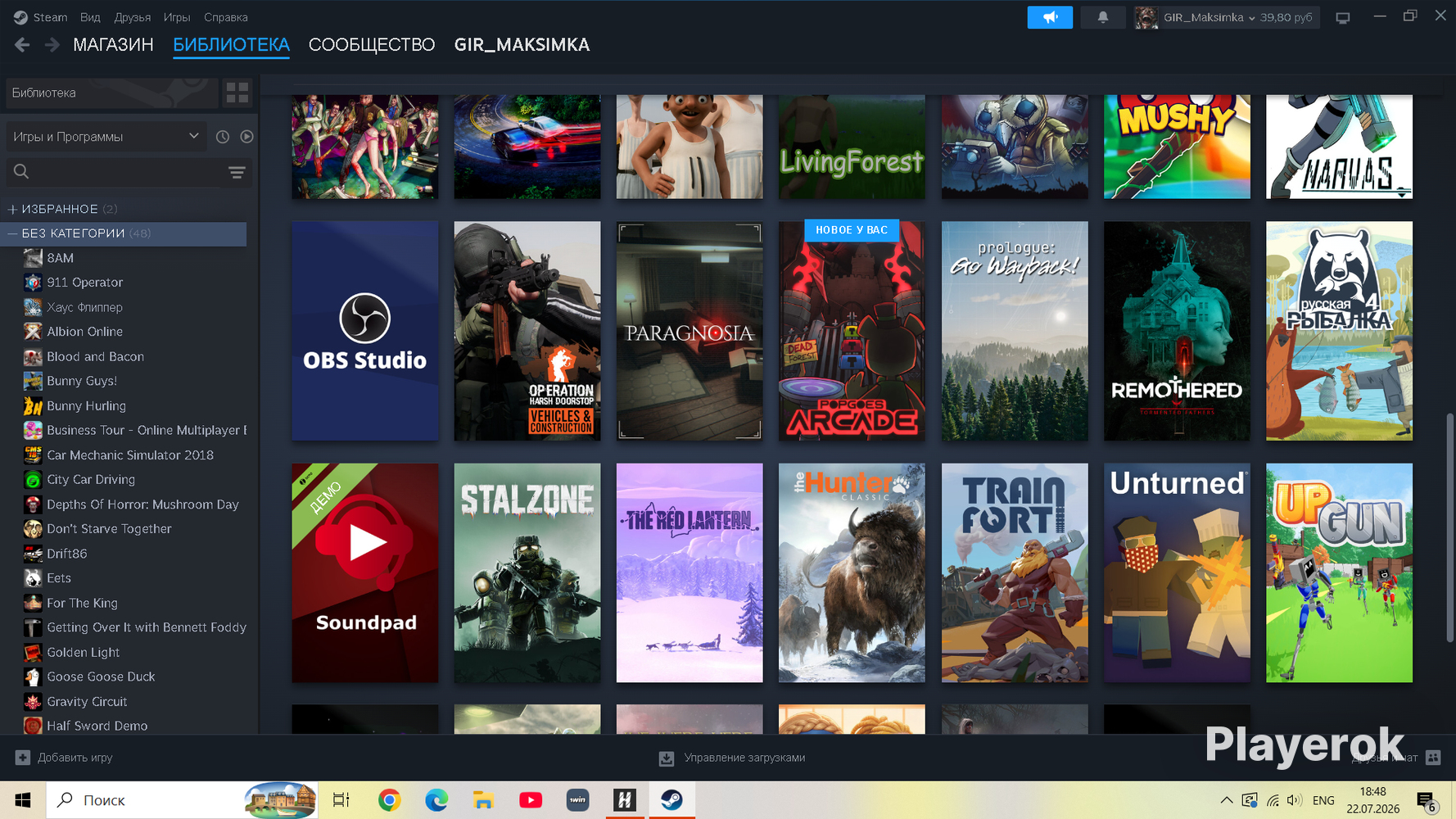Image resolution: width=1456 pixels, height=819 pixels.
Task: Toggle ready-to-play filter icon
Action: [x=246, y=137]
